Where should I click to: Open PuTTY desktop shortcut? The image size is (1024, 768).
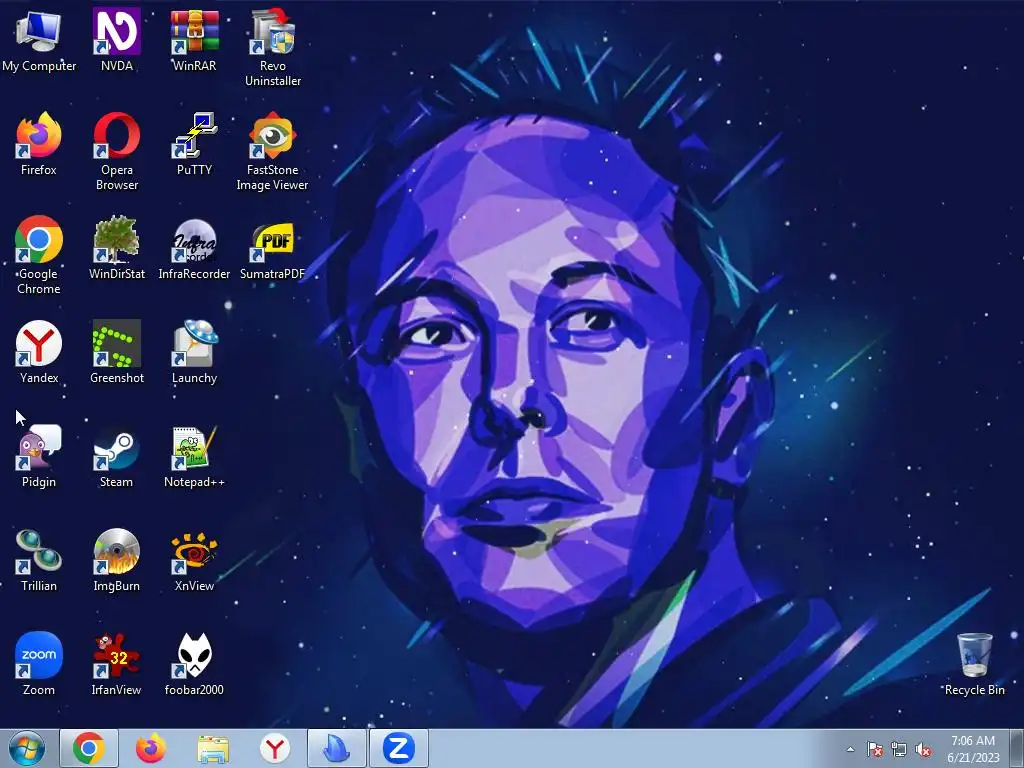click(x=194, y=144)
